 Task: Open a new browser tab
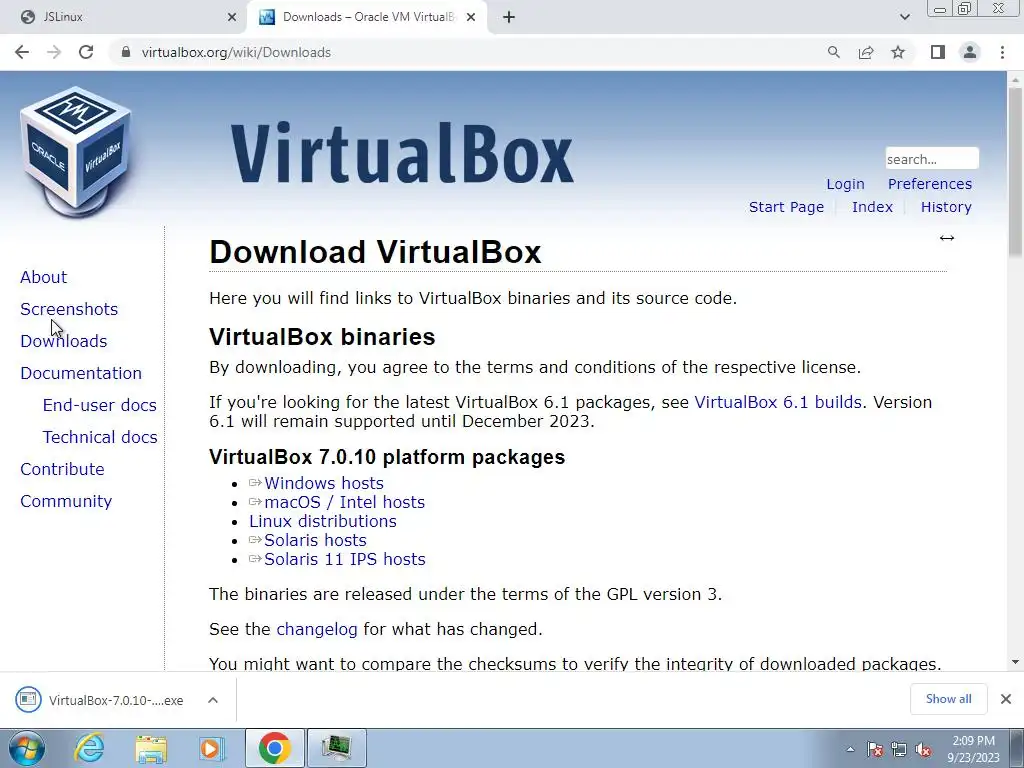coord(509,18)
